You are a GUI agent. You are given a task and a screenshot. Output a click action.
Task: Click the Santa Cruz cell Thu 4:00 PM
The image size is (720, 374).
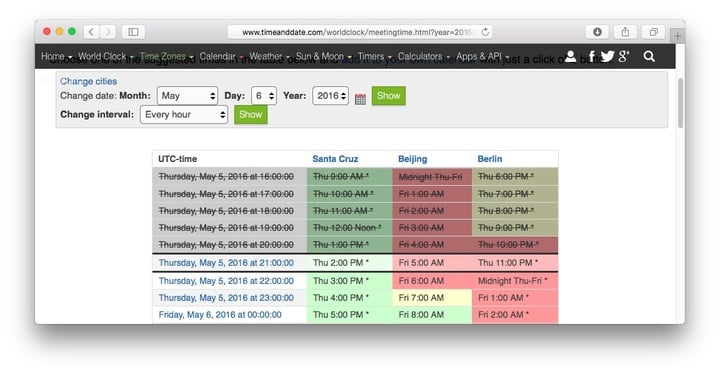click(x=349, y=298)
